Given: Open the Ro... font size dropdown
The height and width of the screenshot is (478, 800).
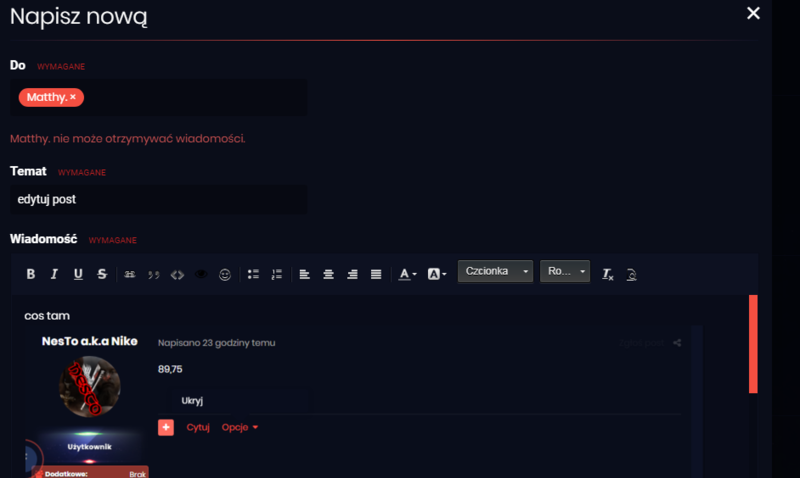Looking at the screenshot, I should pos(565,271).
